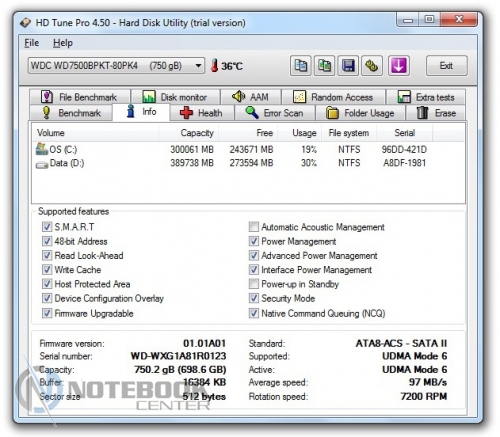Toggle the Security Mode checkbox
500x437 pixels.
[254, 298]
